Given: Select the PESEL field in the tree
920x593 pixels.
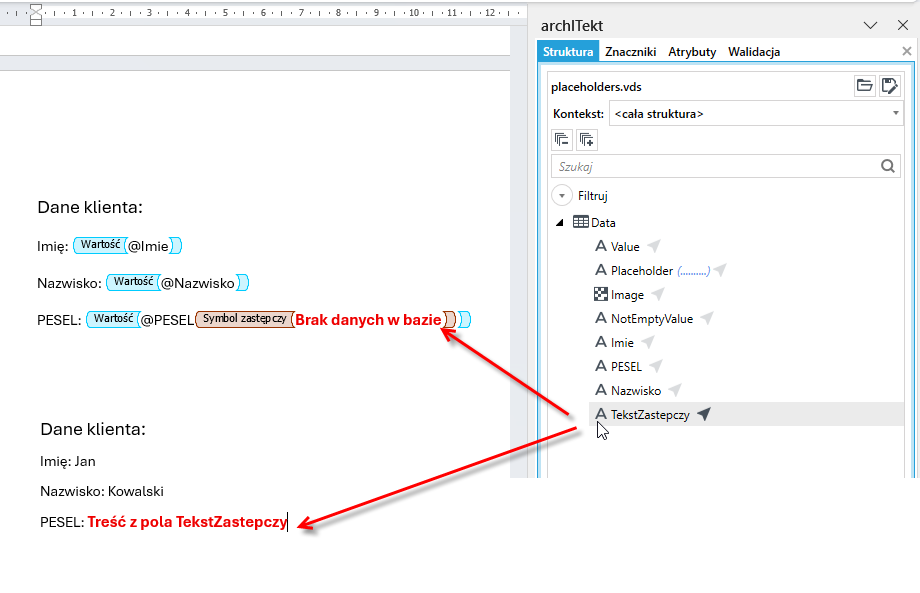Looking at the screenshot, I should click(627, 367).
